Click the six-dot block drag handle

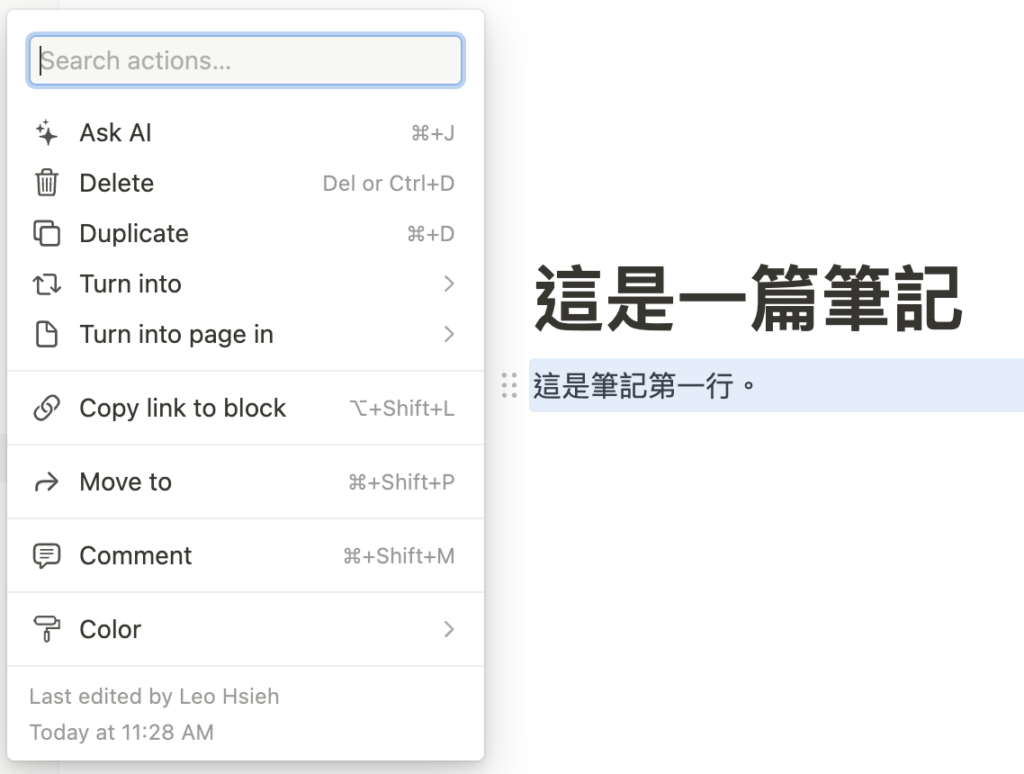click(508, 385)
